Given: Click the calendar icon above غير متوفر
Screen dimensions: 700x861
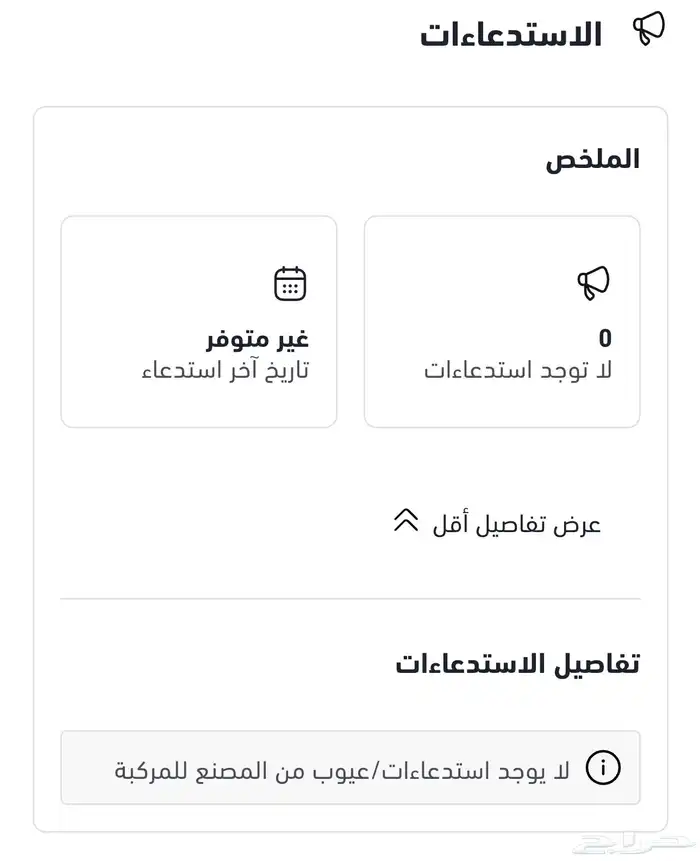Looking at the screenshot, I should tap(290, 284).
